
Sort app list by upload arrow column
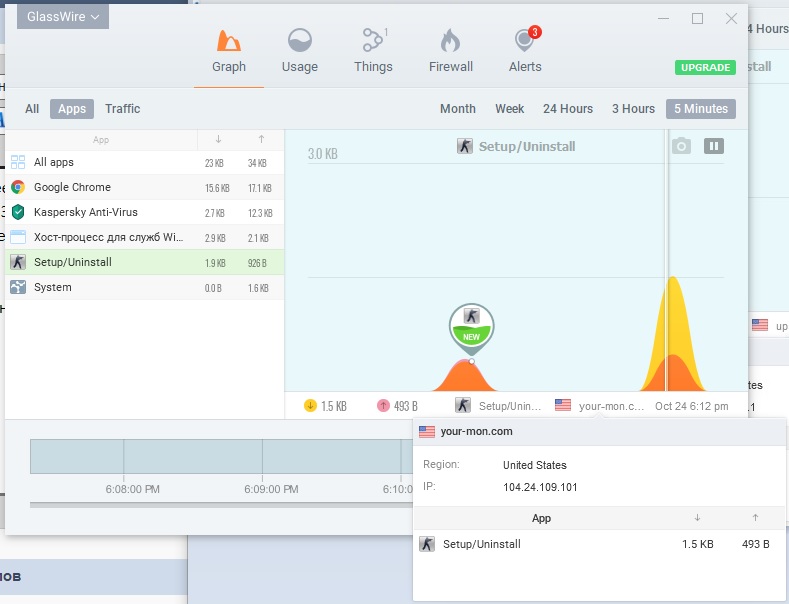[x=261, y=139]
